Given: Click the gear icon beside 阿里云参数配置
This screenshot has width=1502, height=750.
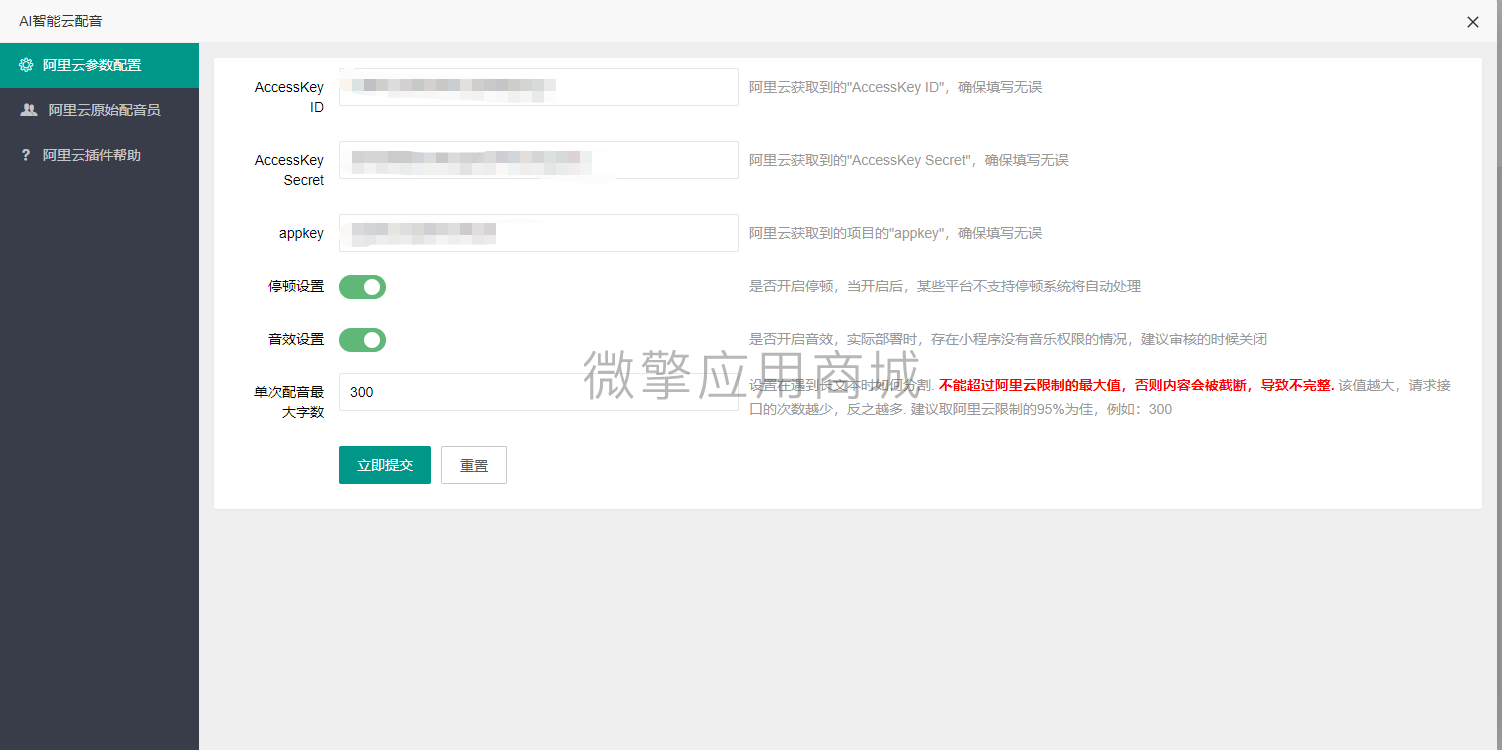Looking at the screenshot, I should pyautogui.click(x=27, y=65).
